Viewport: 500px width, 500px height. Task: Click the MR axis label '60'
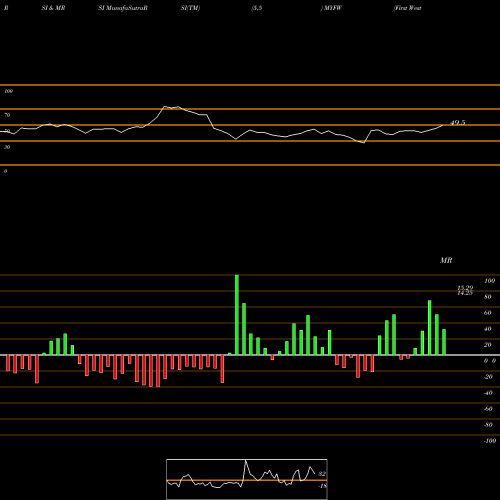(x=488, y=313)
